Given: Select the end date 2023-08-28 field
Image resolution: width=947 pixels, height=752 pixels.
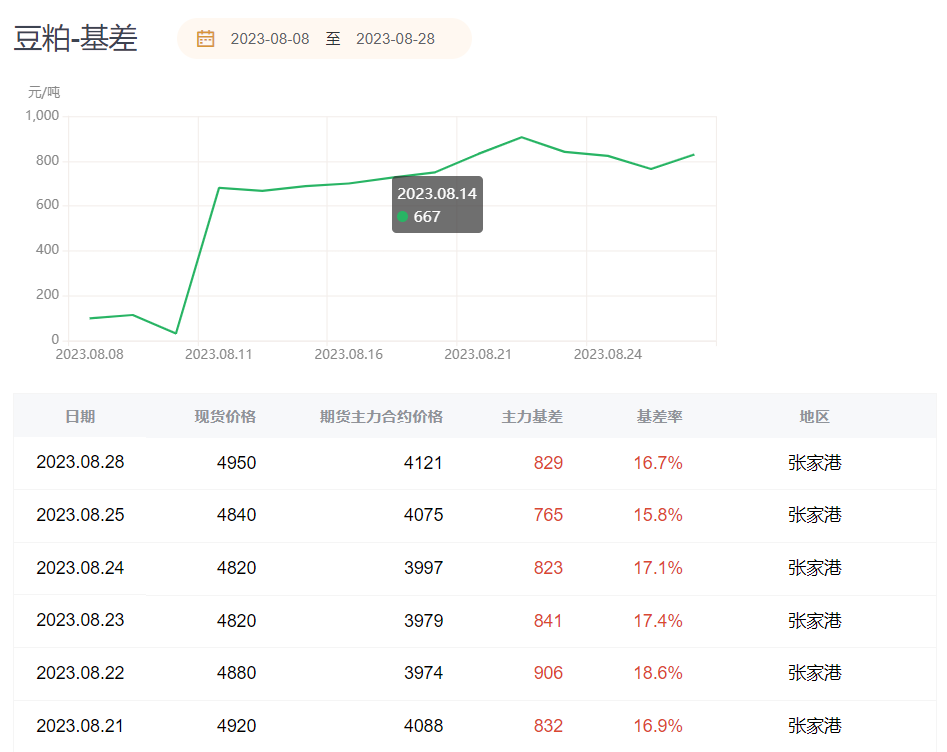Looking at the screenshot, I should click(x=396, y=39).
